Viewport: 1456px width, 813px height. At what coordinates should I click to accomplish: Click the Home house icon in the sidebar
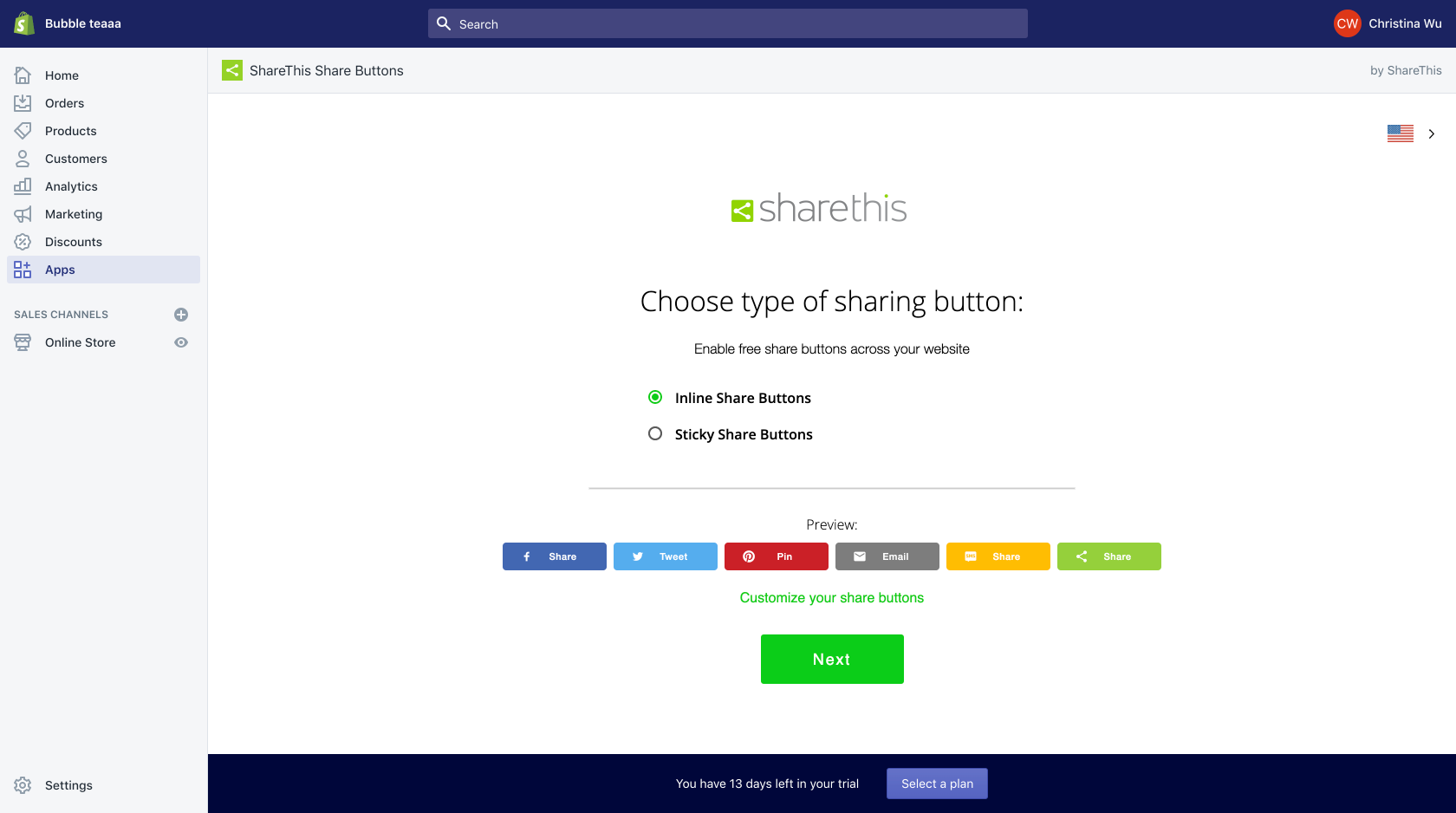pyautogui.click(x=23, y=75)
